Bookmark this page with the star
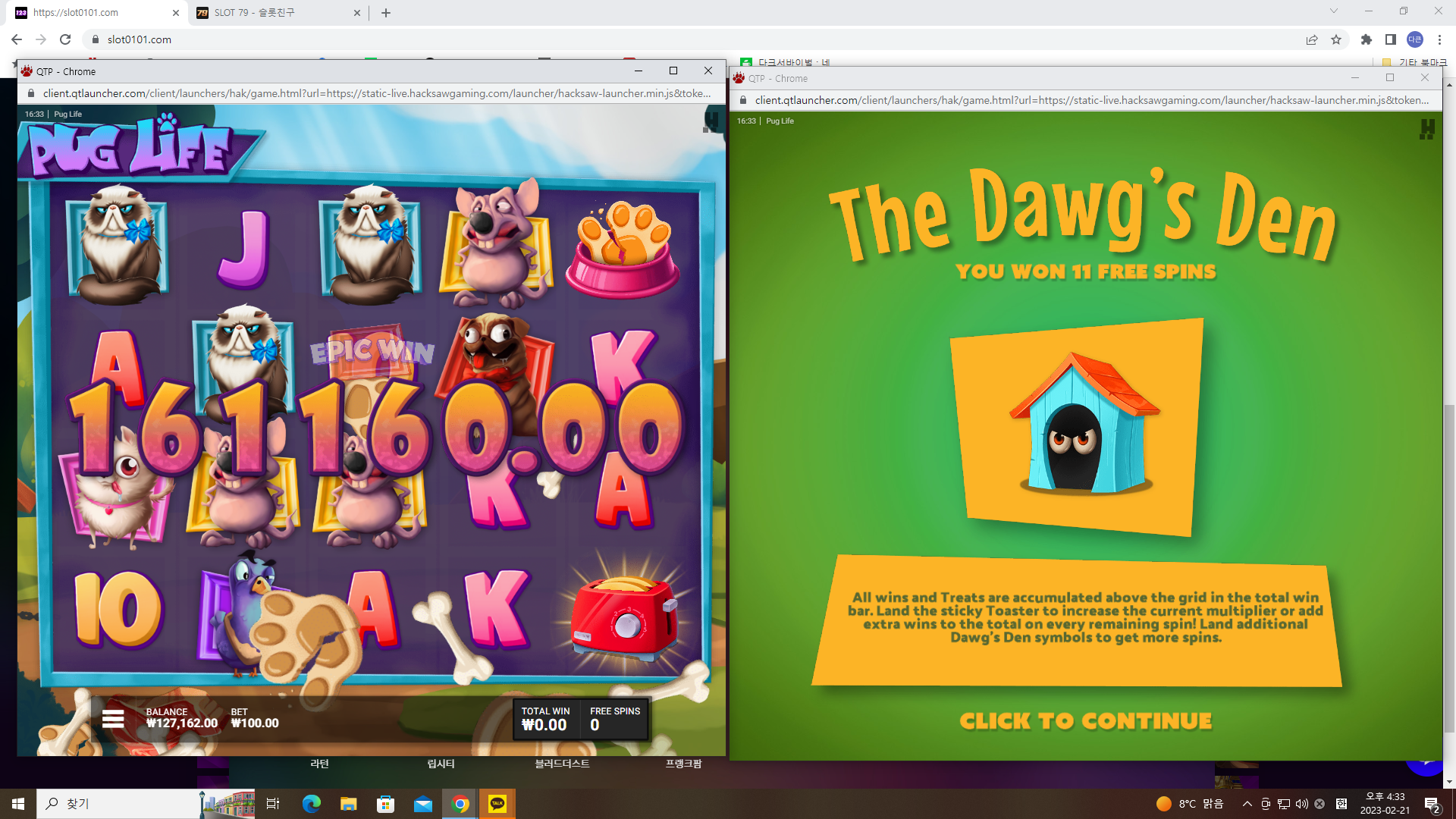 (1336, 39)
